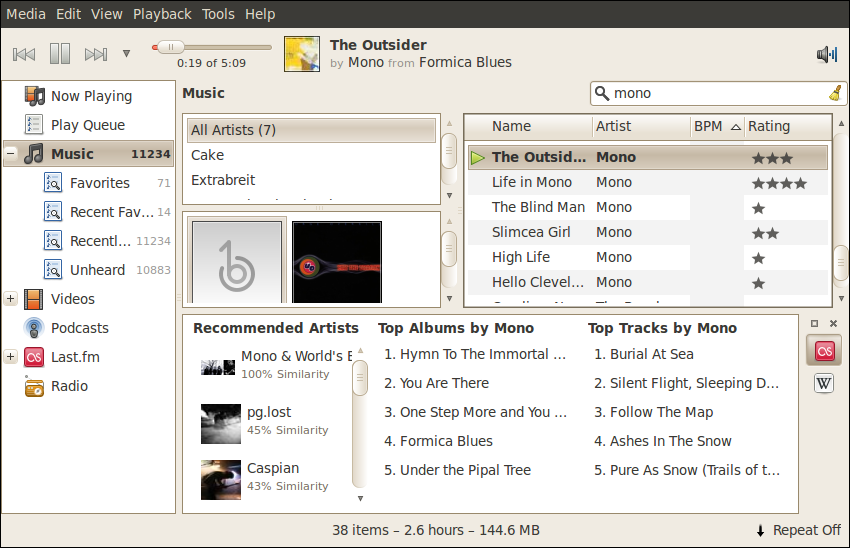The width and height of the screenshot is (850, 548).
Task: Switch context pane to Last.fm
Action: coord(824,351)
